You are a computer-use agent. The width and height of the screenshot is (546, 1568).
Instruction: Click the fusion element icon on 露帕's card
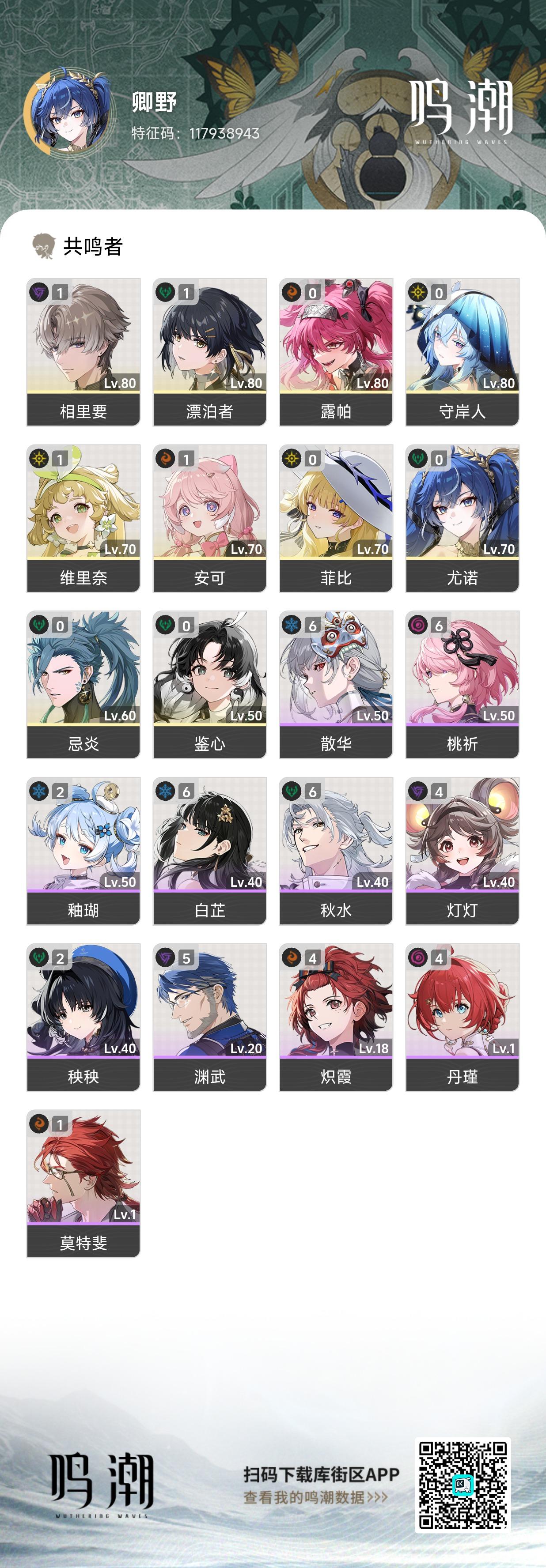click(292, 292)
